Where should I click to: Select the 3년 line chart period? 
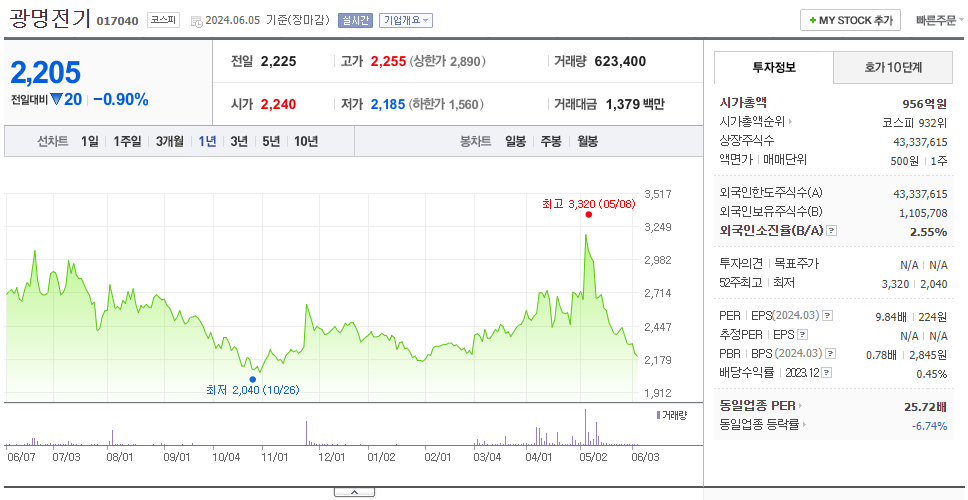pyautogui.click(x=239, y=141)
